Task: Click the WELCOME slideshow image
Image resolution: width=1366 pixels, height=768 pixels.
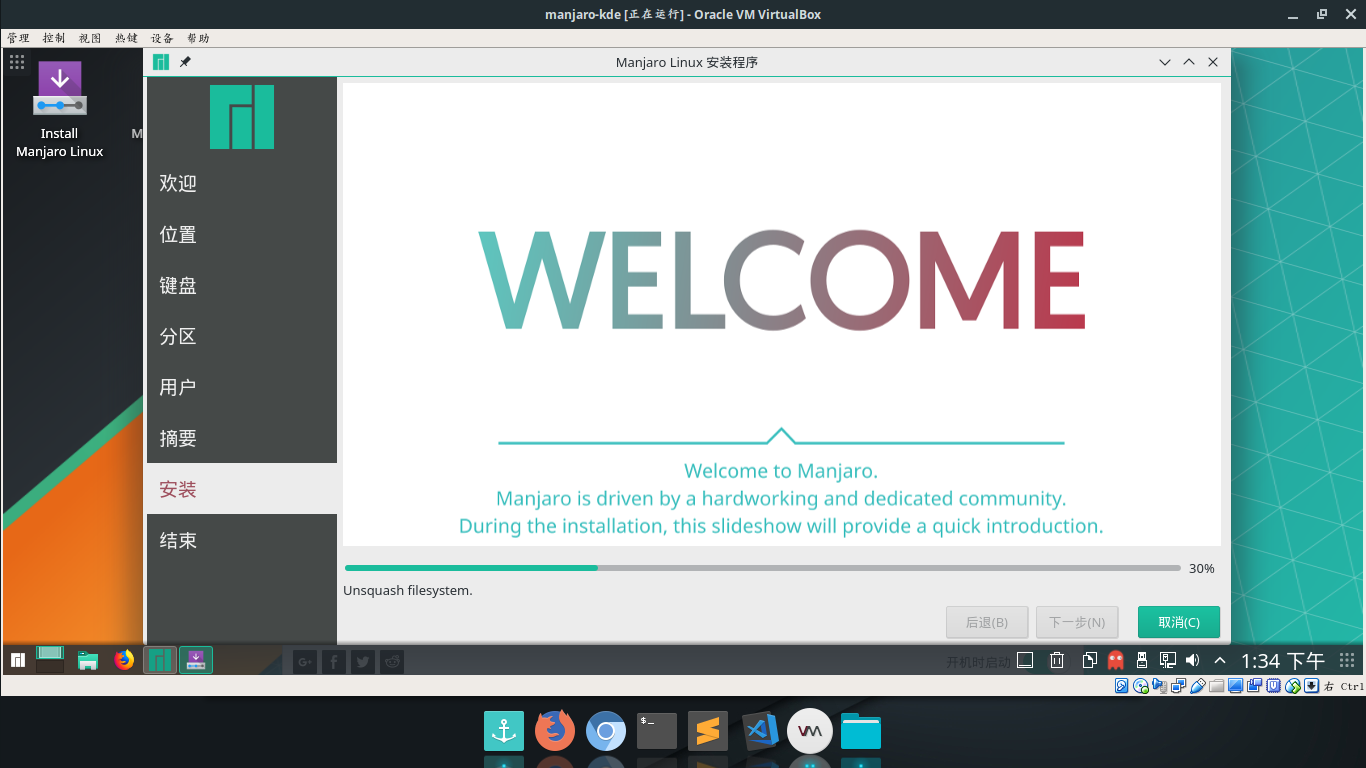Action: click(x=782, y=315)
